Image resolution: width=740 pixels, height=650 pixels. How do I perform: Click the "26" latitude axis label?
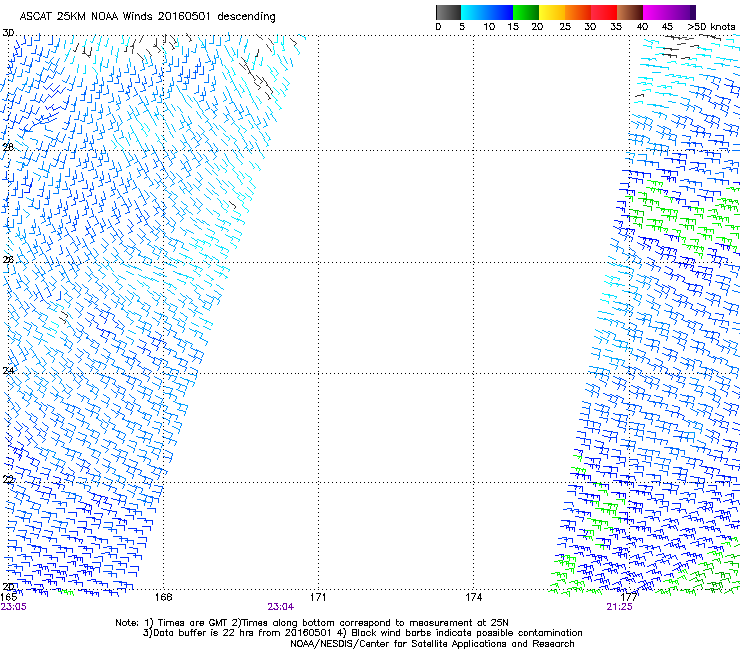(8, 260)
